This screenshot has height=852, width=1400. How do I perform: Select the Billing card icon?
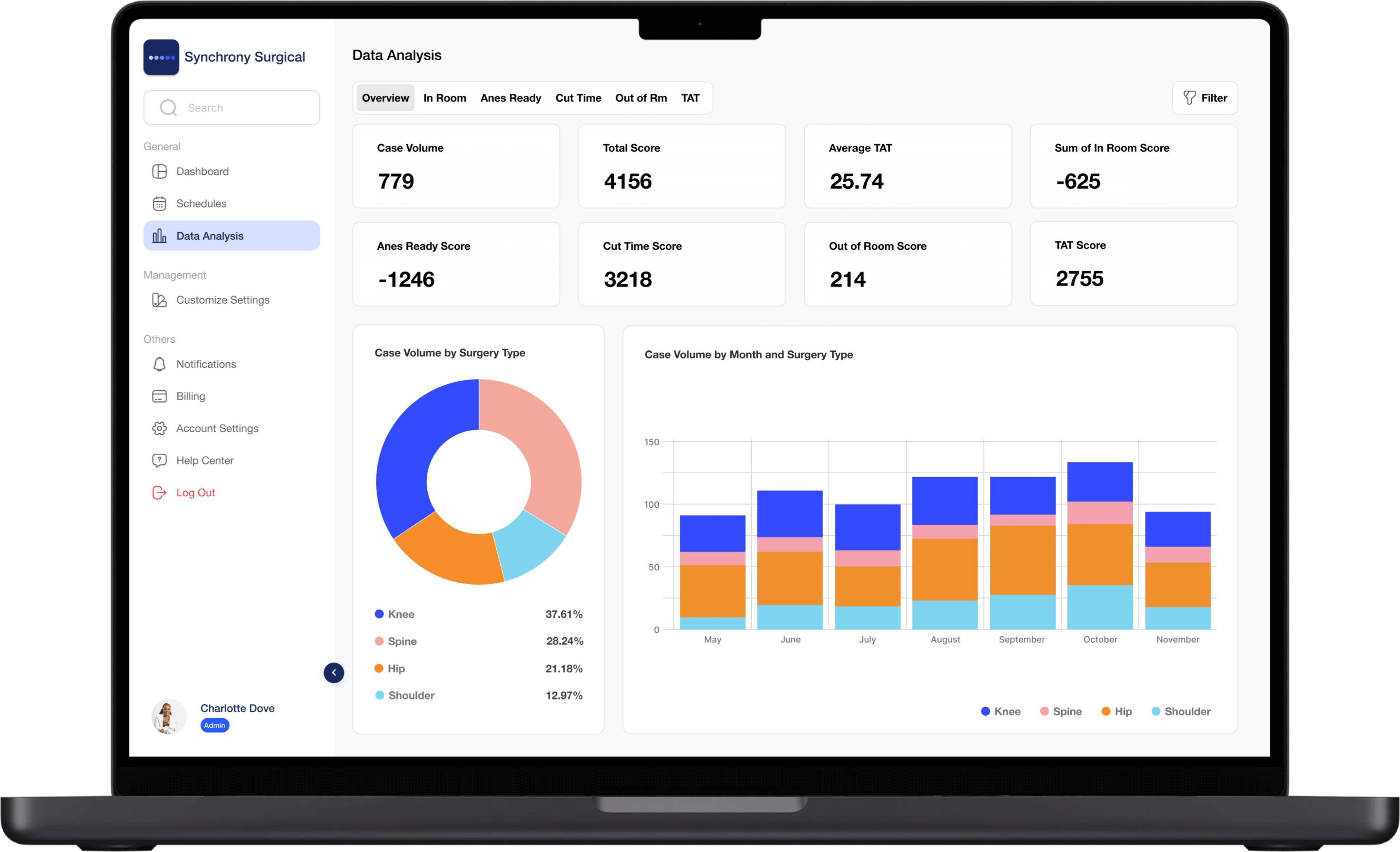point(159,396)
